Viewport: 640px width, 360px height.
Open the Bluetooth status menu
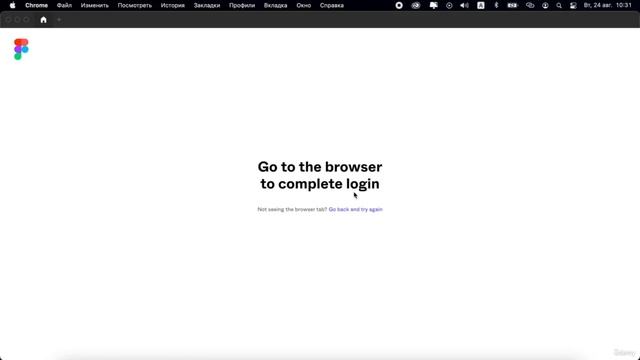pos(496,5)
